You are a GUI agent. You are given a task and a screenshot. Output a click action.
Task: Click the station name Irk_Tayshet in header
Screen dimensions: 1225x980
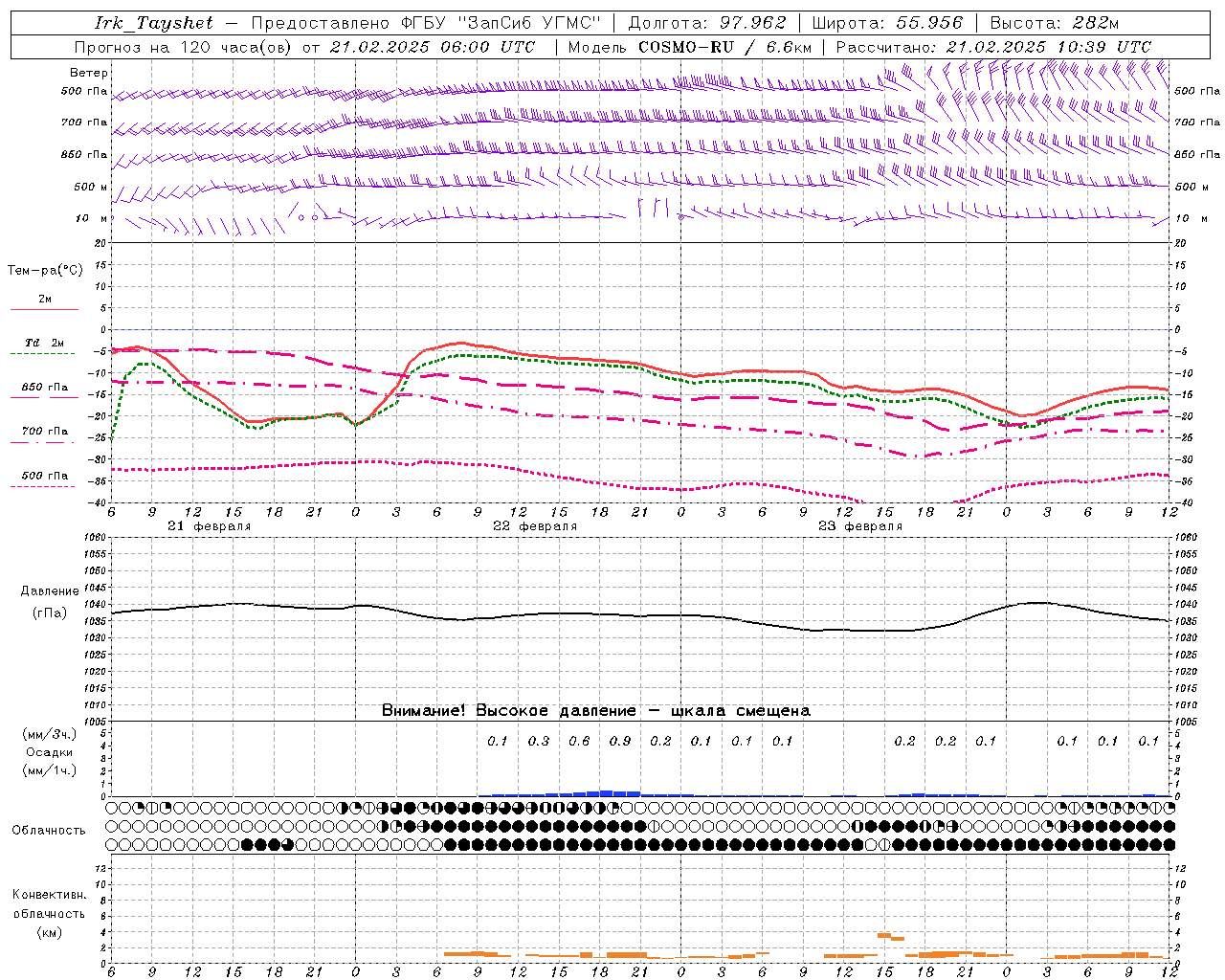[153, 23]
